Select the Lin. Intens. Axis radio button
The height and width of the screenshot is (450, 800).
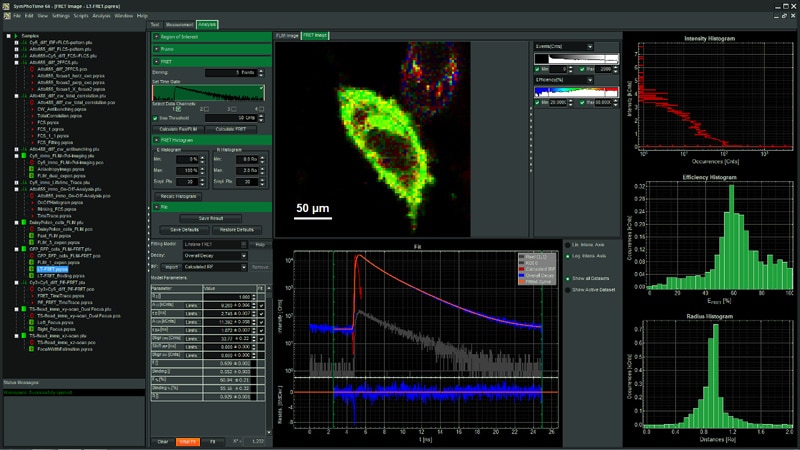coord(568,244)
